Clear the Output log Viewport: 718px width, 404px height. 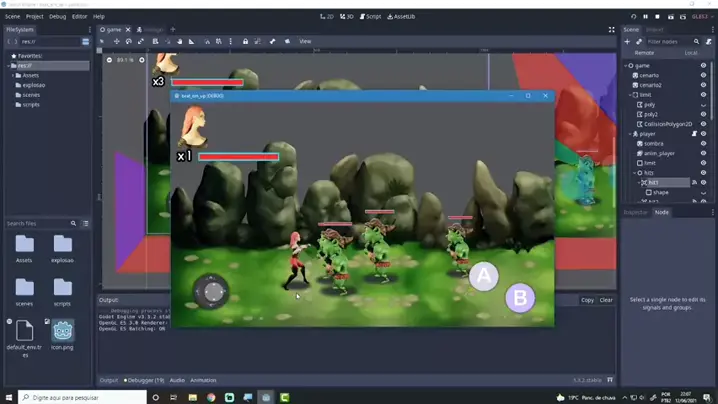[x=606, y=300]
